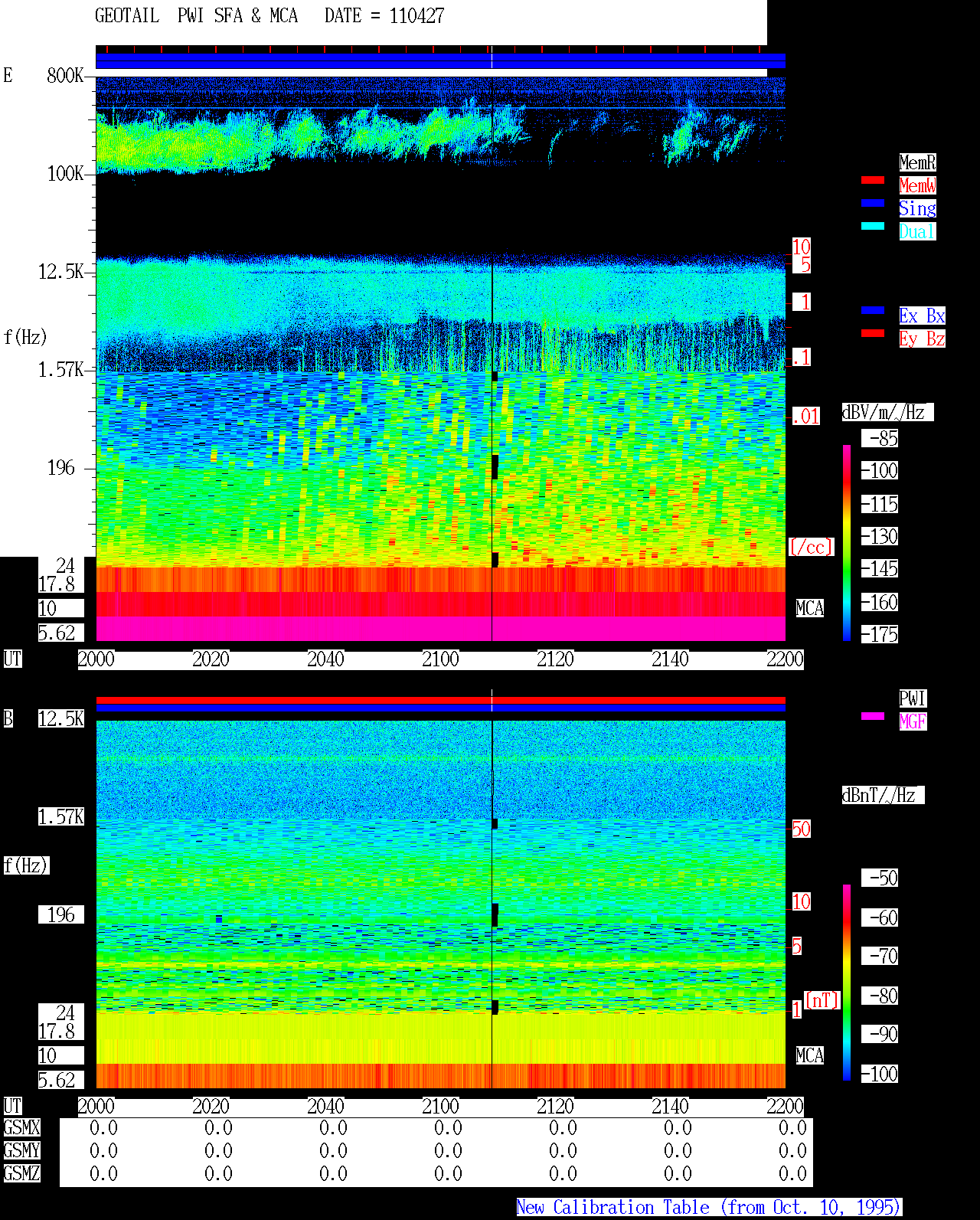Click the 'MemR' legend label
Image resolution: width=980 pixels, height=1220 pixels.
click(x=917, y=162)
